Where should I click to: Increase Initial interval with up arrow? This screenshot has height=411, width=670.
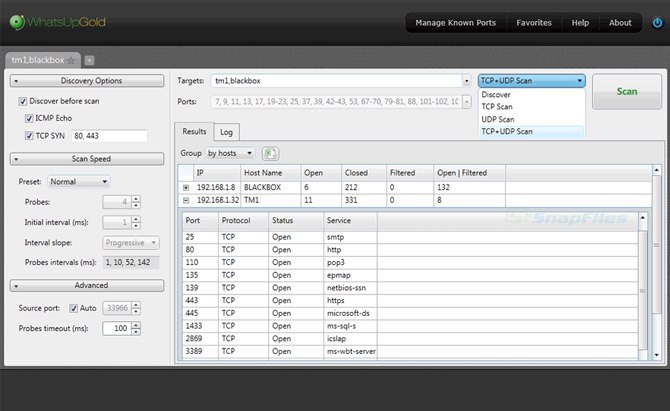136,219
